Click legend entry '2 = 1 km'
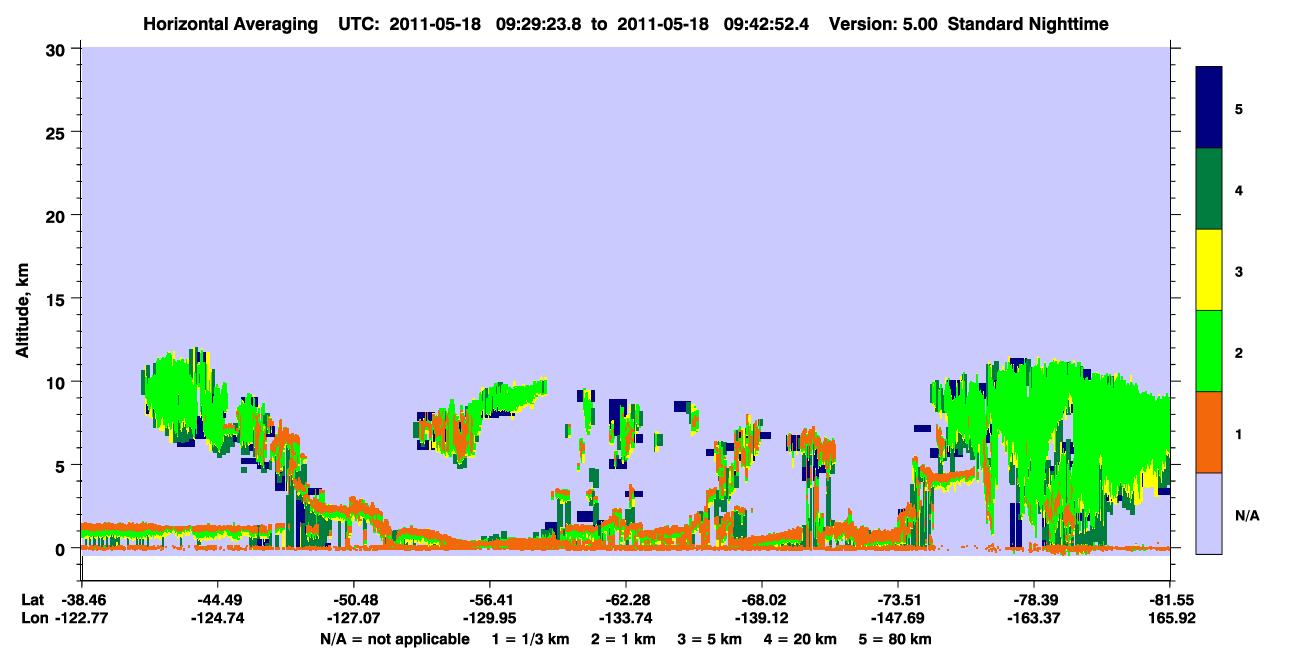 pos(623,639)
